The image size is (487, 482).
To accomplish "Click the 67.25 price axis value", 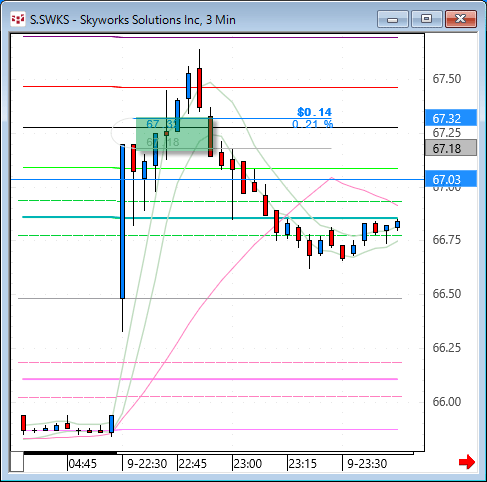I will point(447,133).
